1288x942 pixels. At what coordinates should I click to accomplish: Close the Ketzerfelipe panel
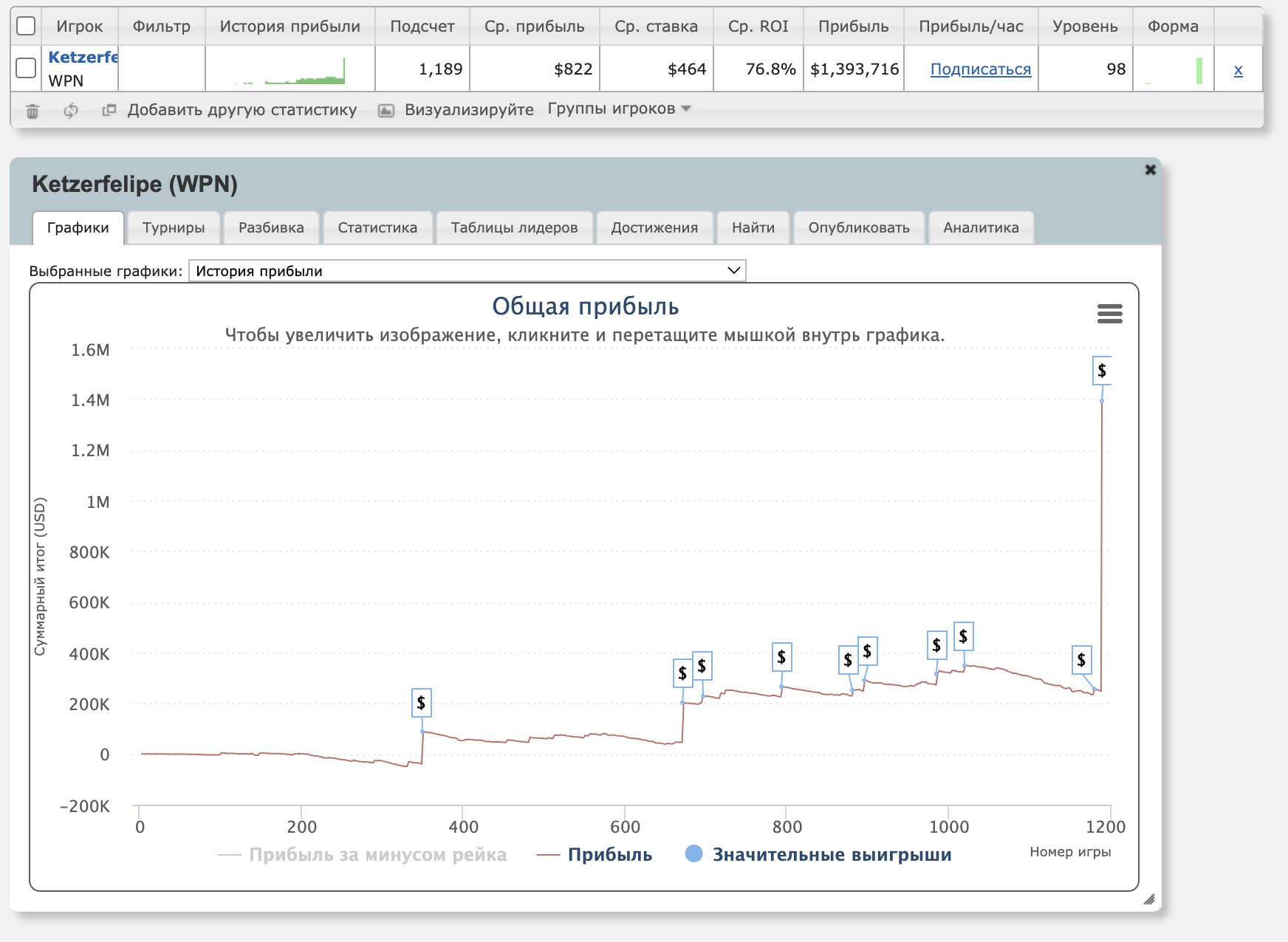pos(1150,170)
